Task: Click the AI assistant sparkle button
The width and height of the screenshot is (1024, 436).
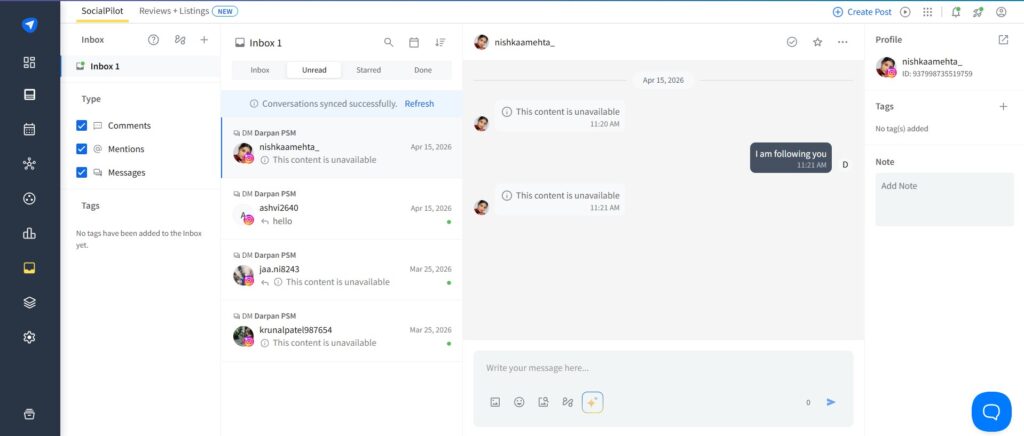Action: click(592, 402)
